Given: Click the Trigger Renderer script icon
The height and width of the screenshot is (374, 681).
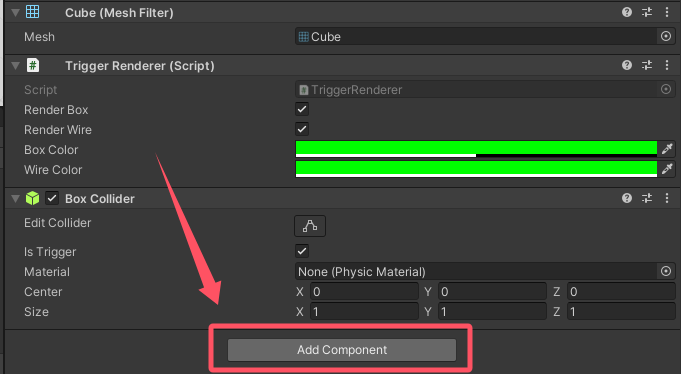Looking at the screenshot, I should [x=33, y=65].
